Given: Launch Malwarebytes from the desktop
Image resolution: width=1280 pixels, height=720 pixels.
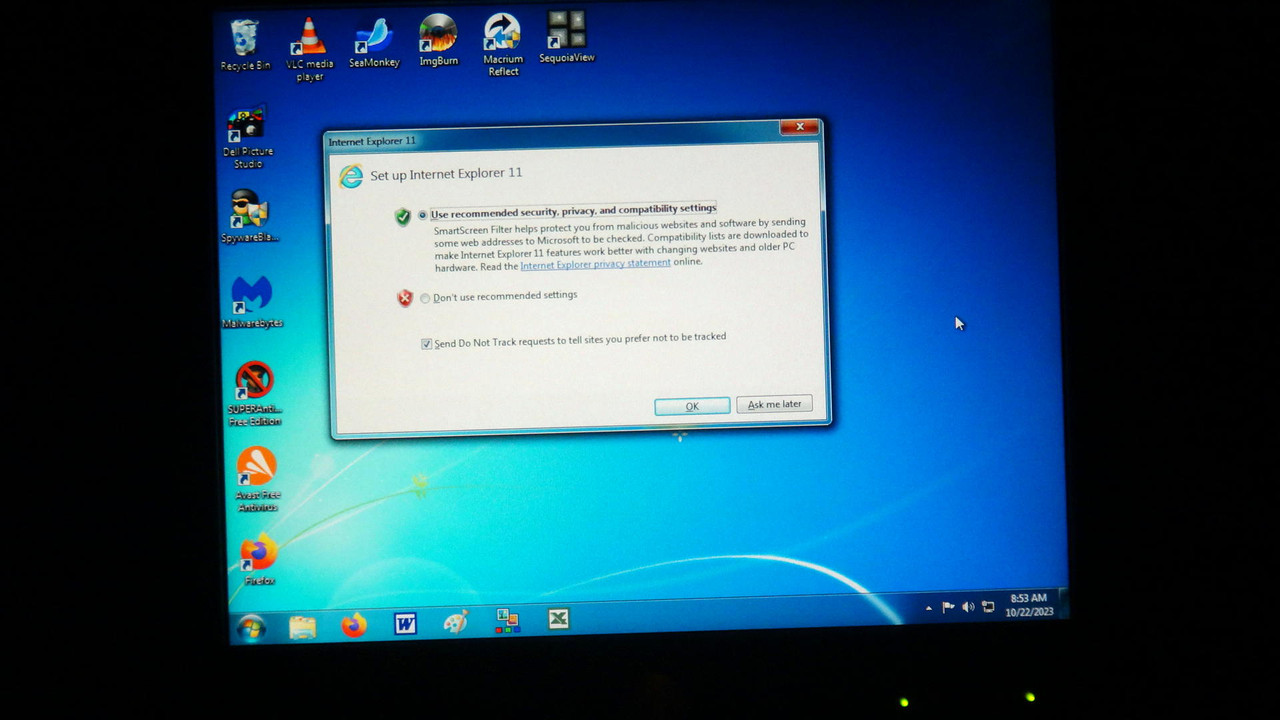Looking at the screenshot, I should tap(252, 303).
